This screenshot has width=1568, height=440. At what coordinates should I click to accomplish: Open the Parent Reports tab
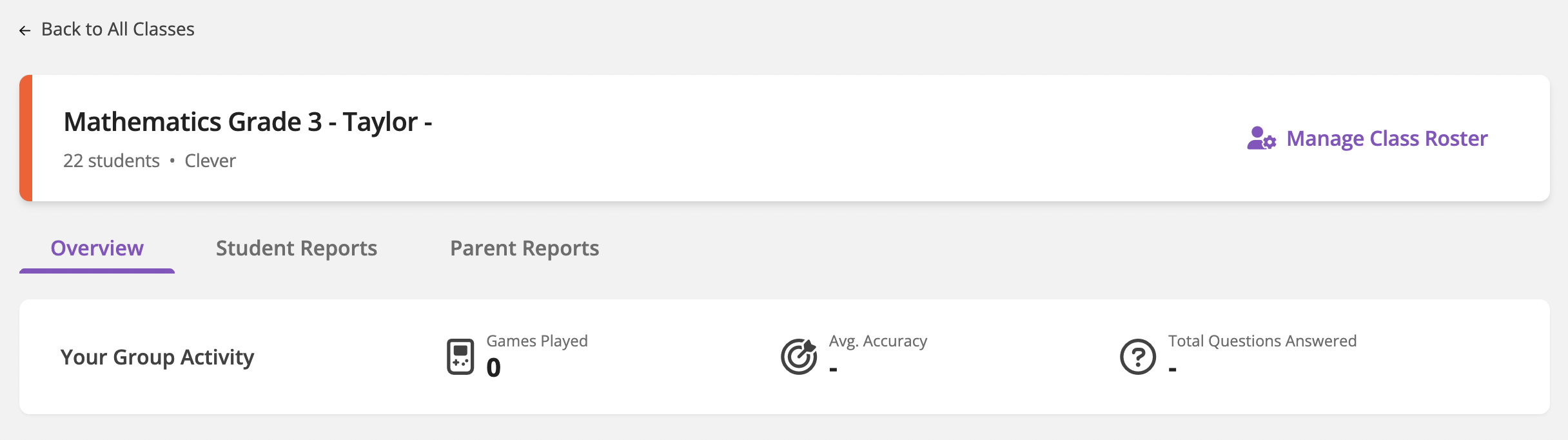[525, 248]
